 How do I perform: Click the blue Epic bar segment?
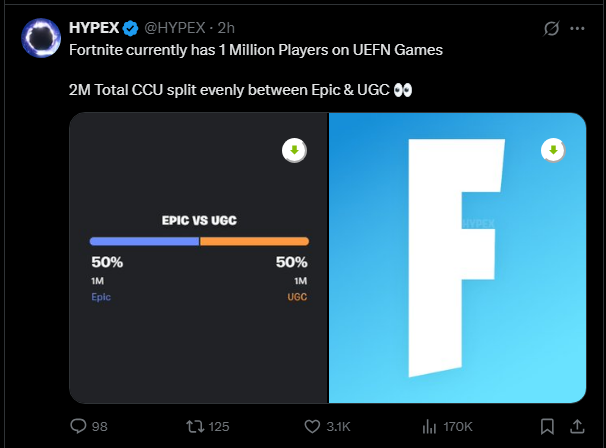pos(144,241)
